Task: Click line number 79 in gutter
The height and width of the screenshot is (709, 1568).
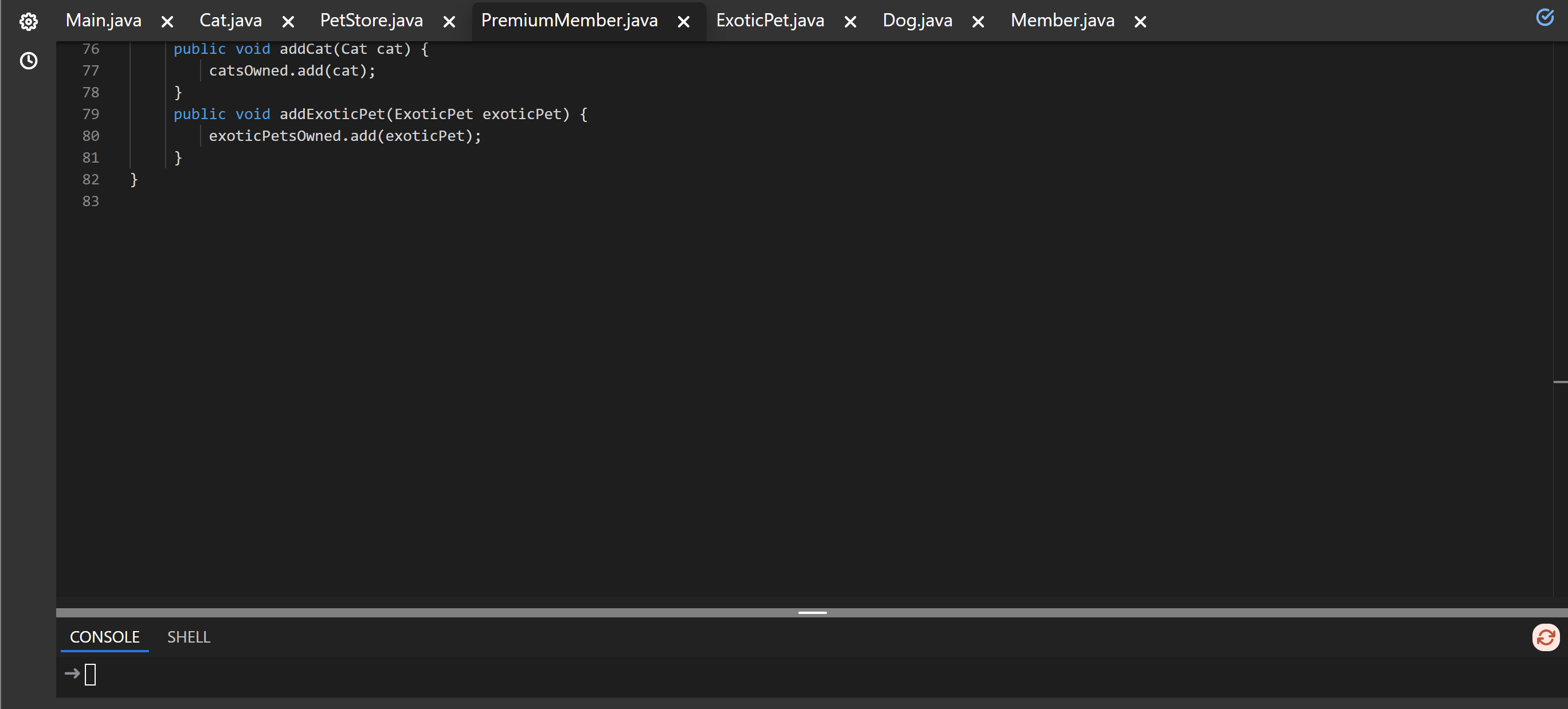Action: coord(91,115)
